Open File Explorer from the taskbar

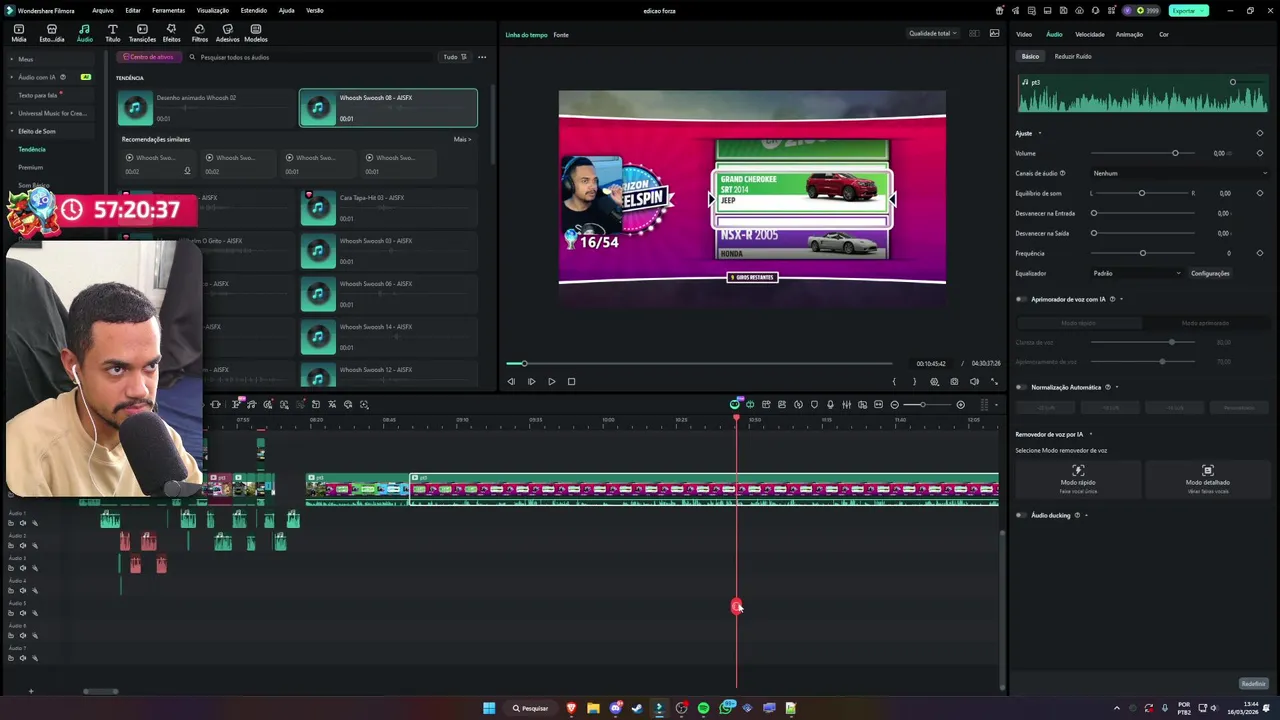coord(593,708)
